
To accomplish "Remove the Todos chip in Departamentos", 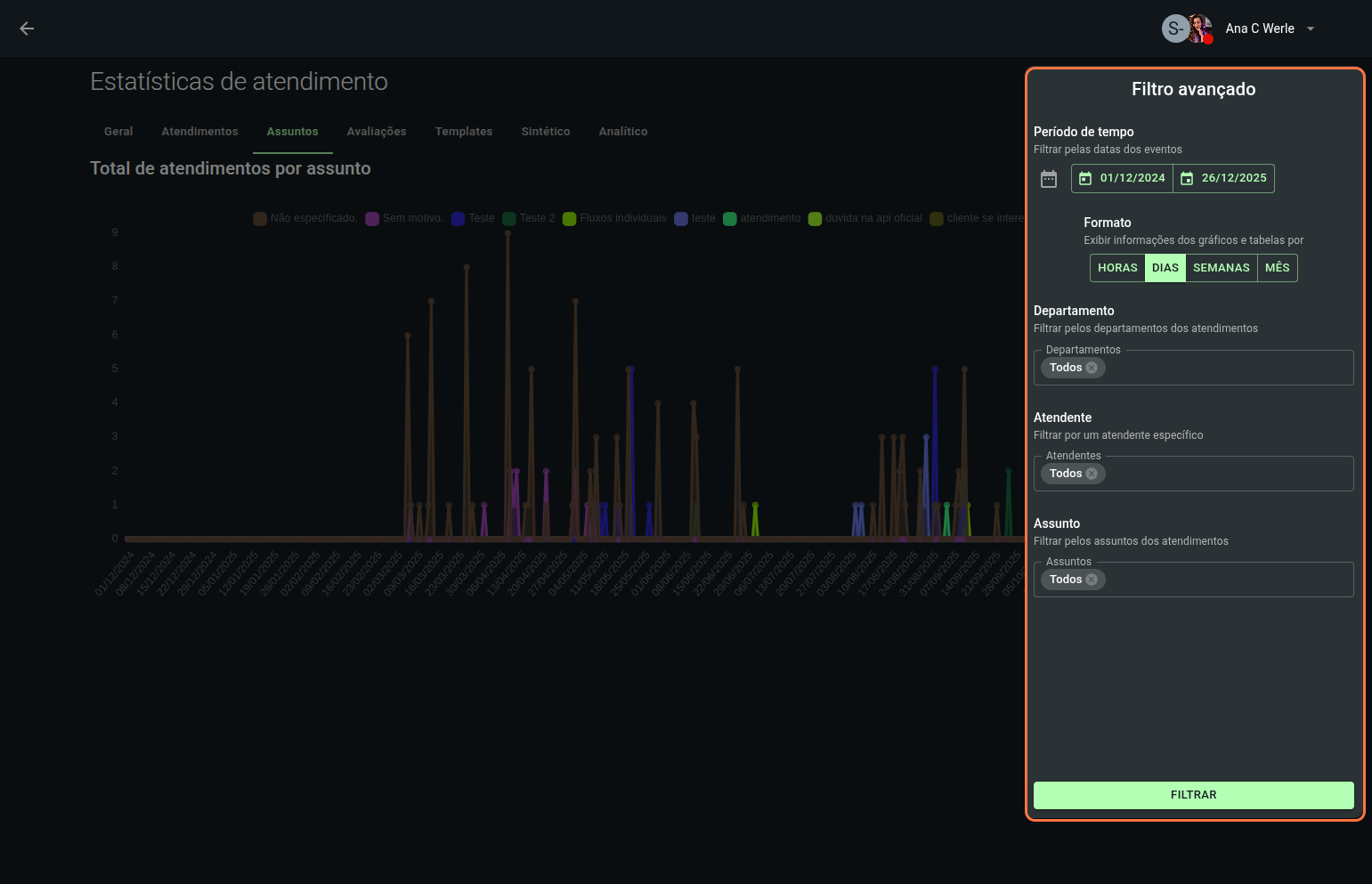I will point(1092,368).
